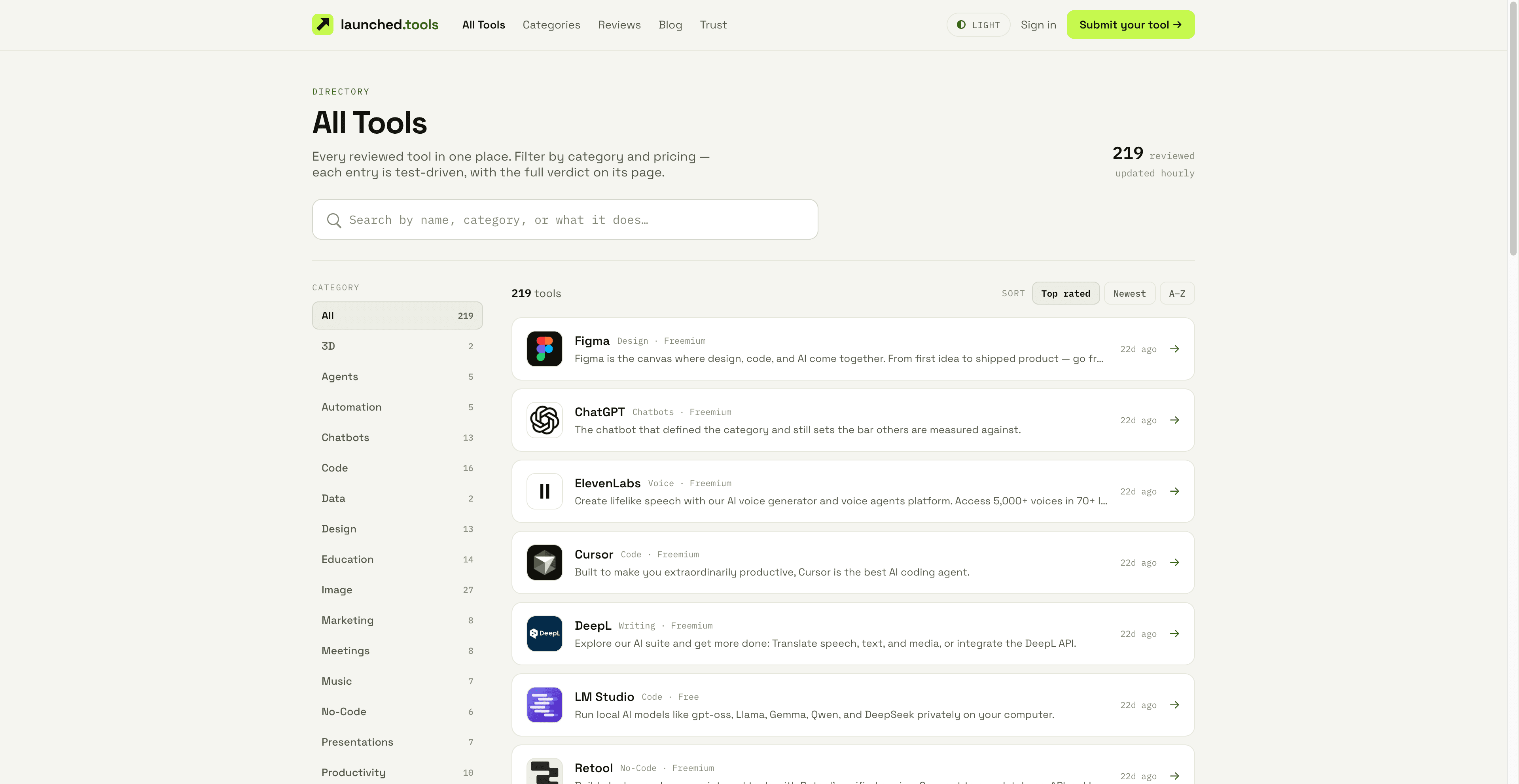Open the LM Studio purple logo icon
The height and width of the screenshot is (784, 1519).
pos(544,705)
